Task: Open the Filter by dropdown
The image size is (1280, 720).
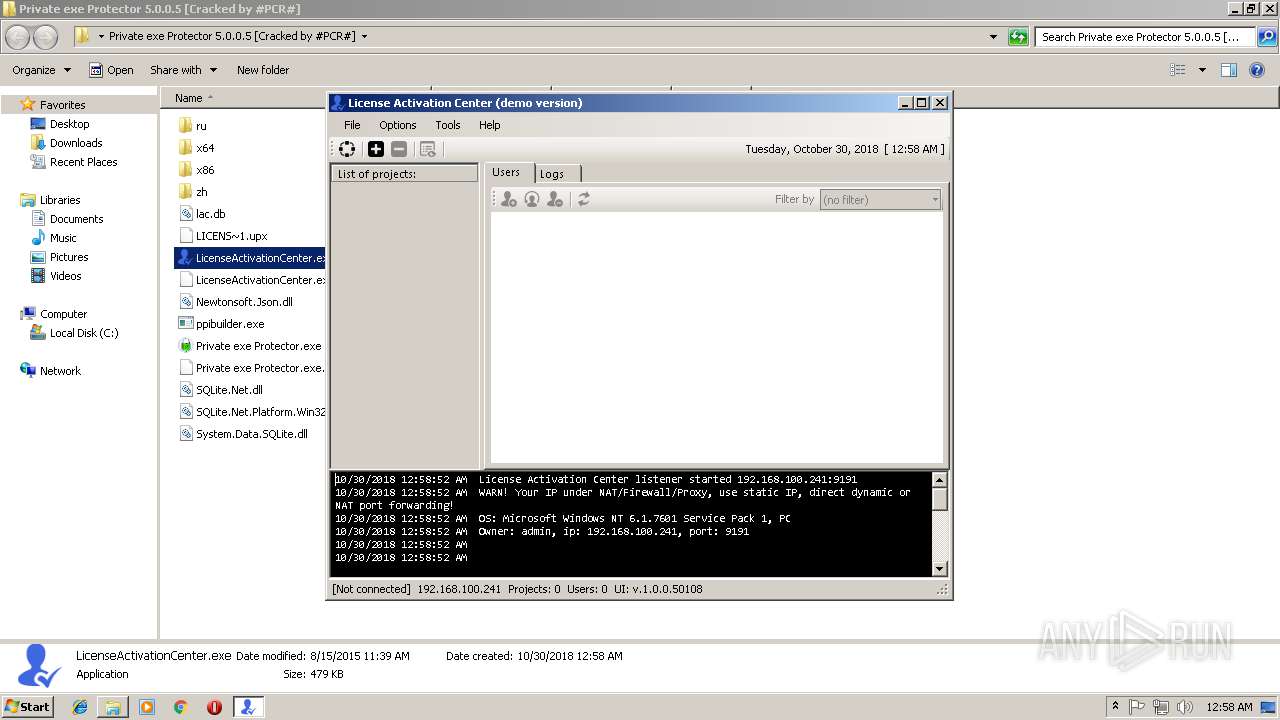Action: 881,199
